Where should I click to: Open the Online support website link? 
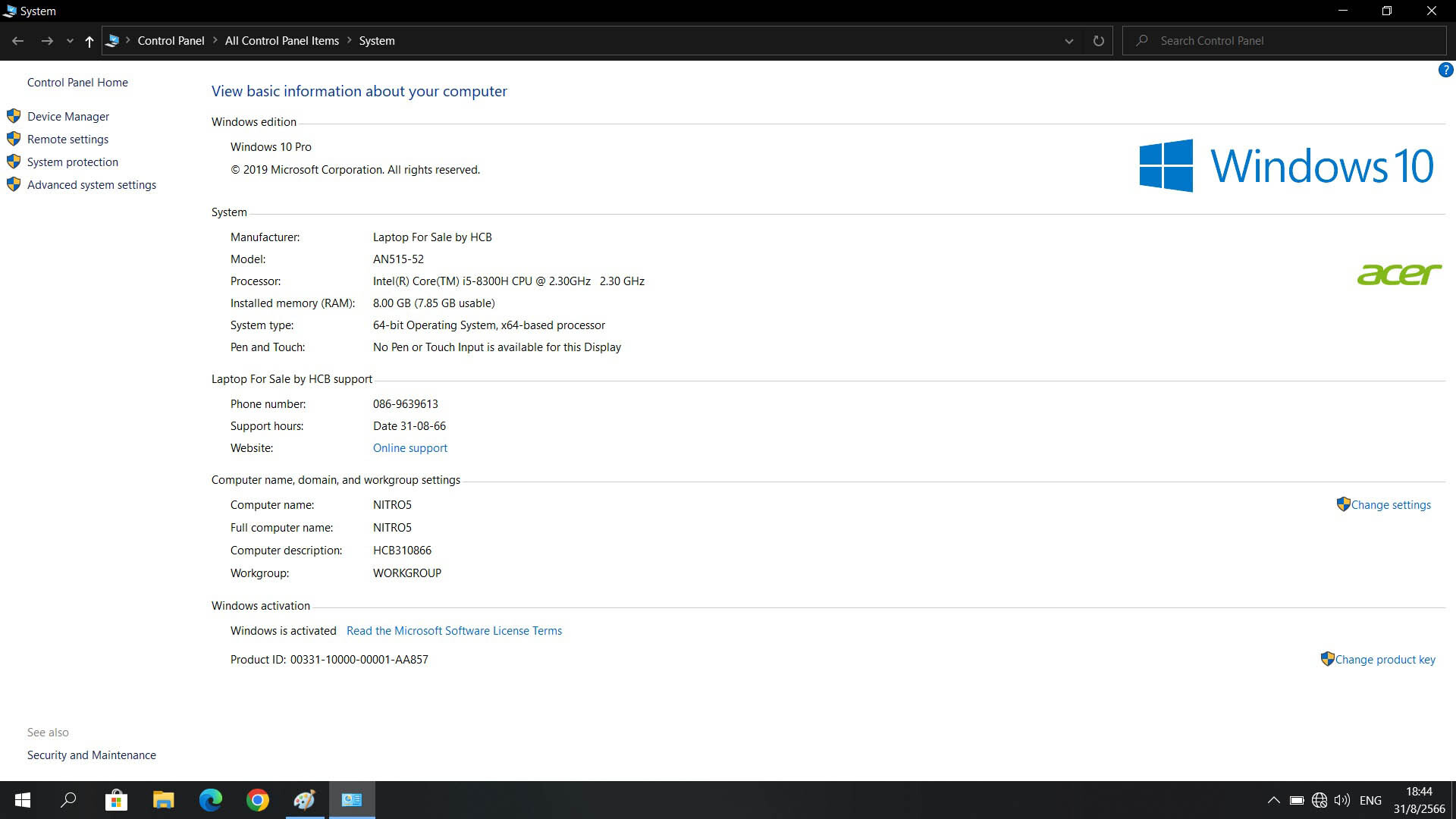pyautogui.click(x=410, y=448)
